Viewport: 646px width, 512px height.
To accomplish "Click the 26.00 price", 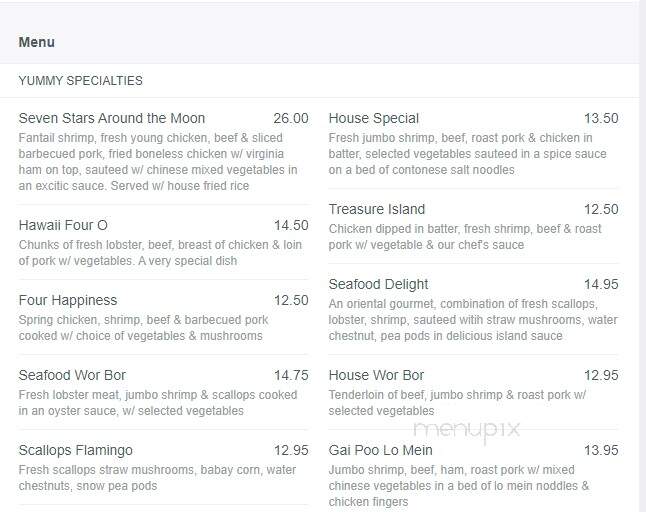I will pos(291,118).
